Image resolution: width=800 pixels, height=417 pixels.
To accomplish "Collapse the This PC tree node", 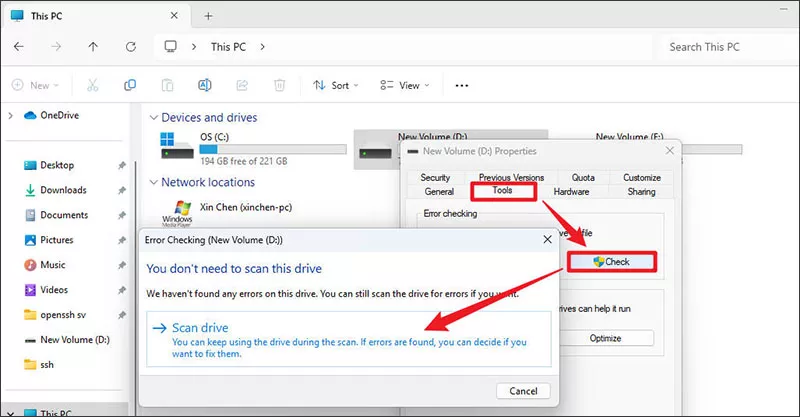I will click(11, 412).
